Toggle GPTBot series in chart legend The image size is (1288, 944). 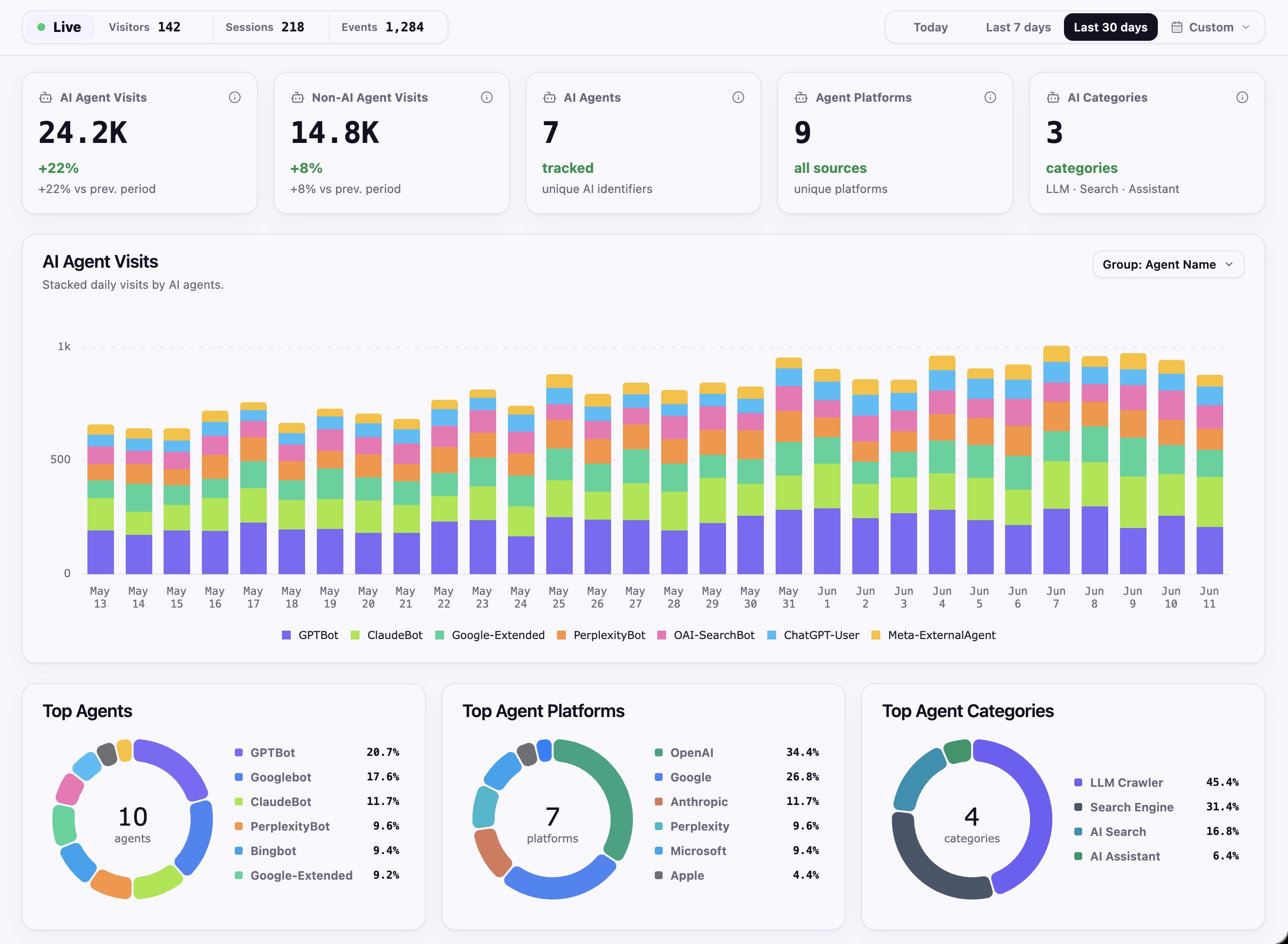click(310, 635)
